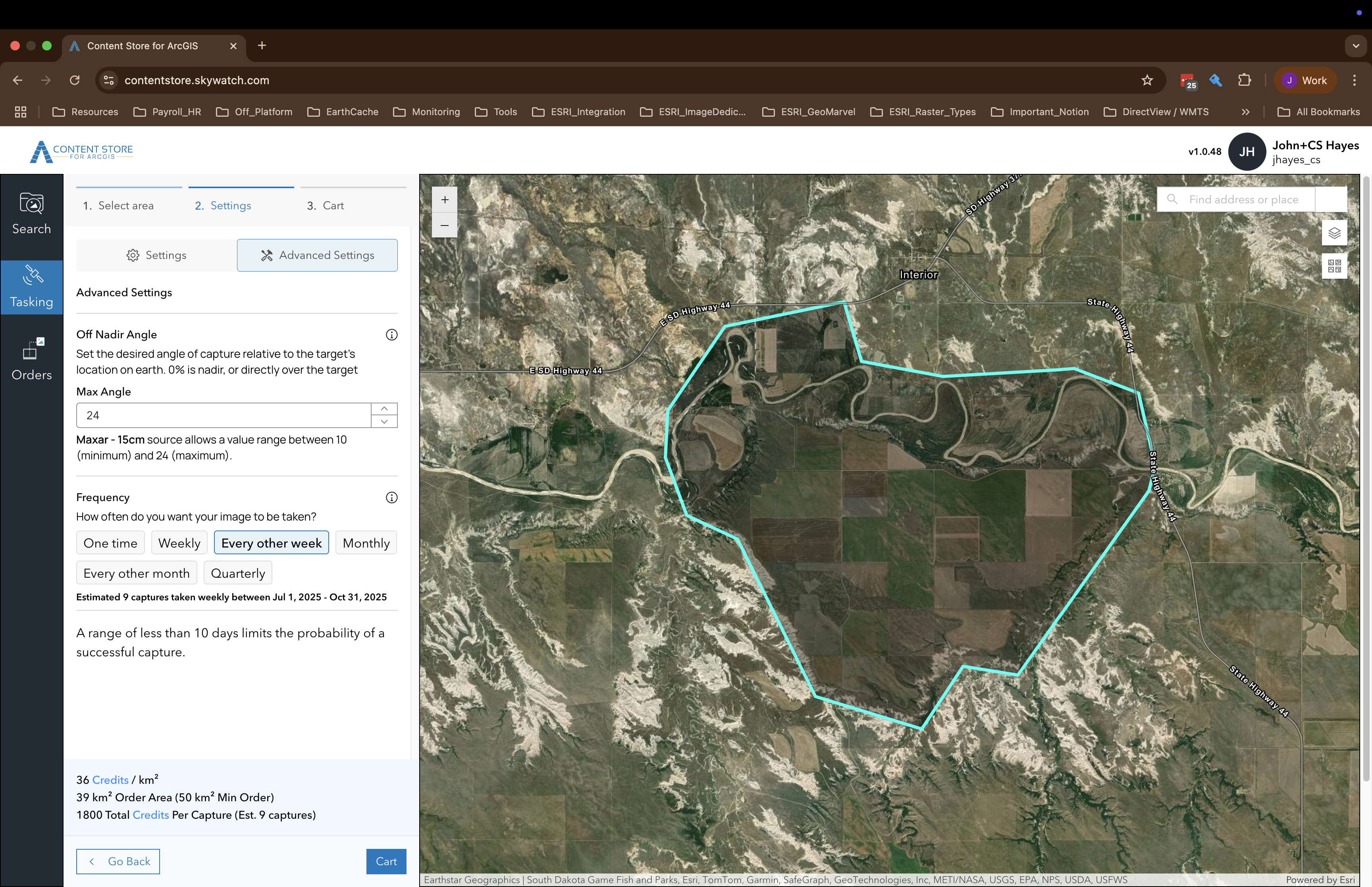Zoom in on the map
Screen dimensions: 1372x887
click(444, 199)
